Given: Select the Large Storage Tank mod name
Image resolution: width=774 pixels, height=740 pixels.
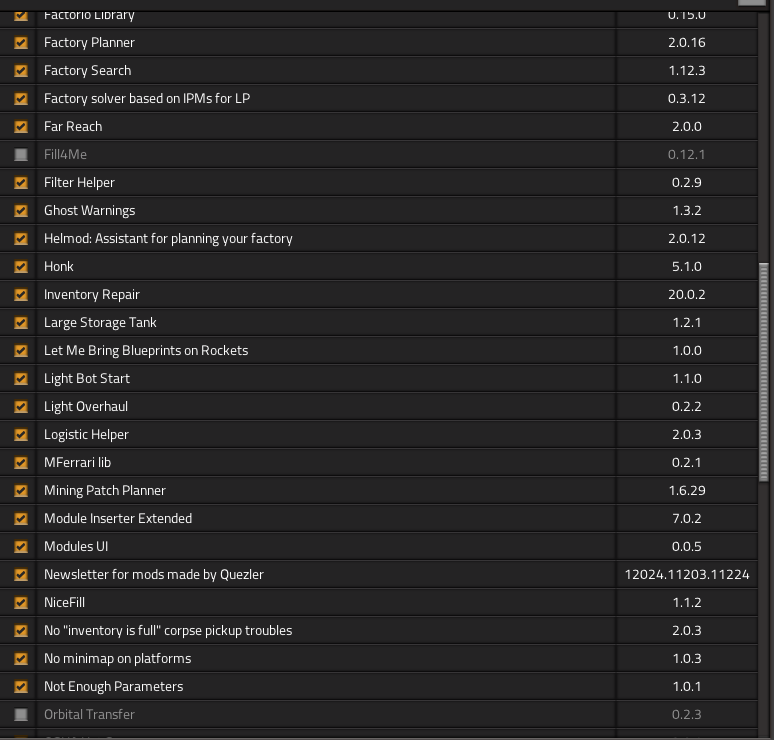Looking at the screenshot, I should point(100,322).
